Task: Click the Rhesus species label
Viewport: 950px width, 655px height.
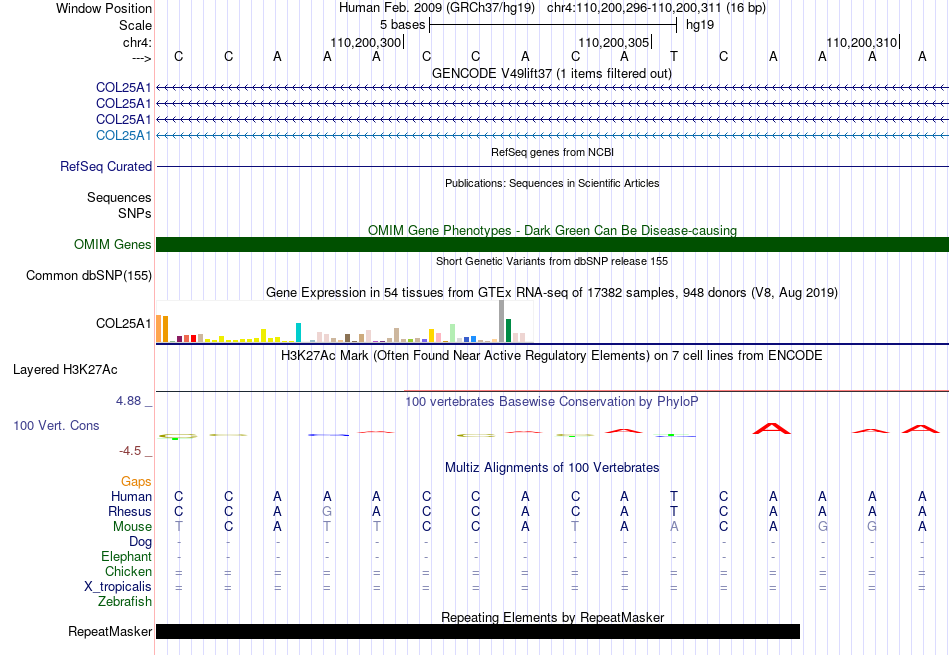Action: point(130,511)
